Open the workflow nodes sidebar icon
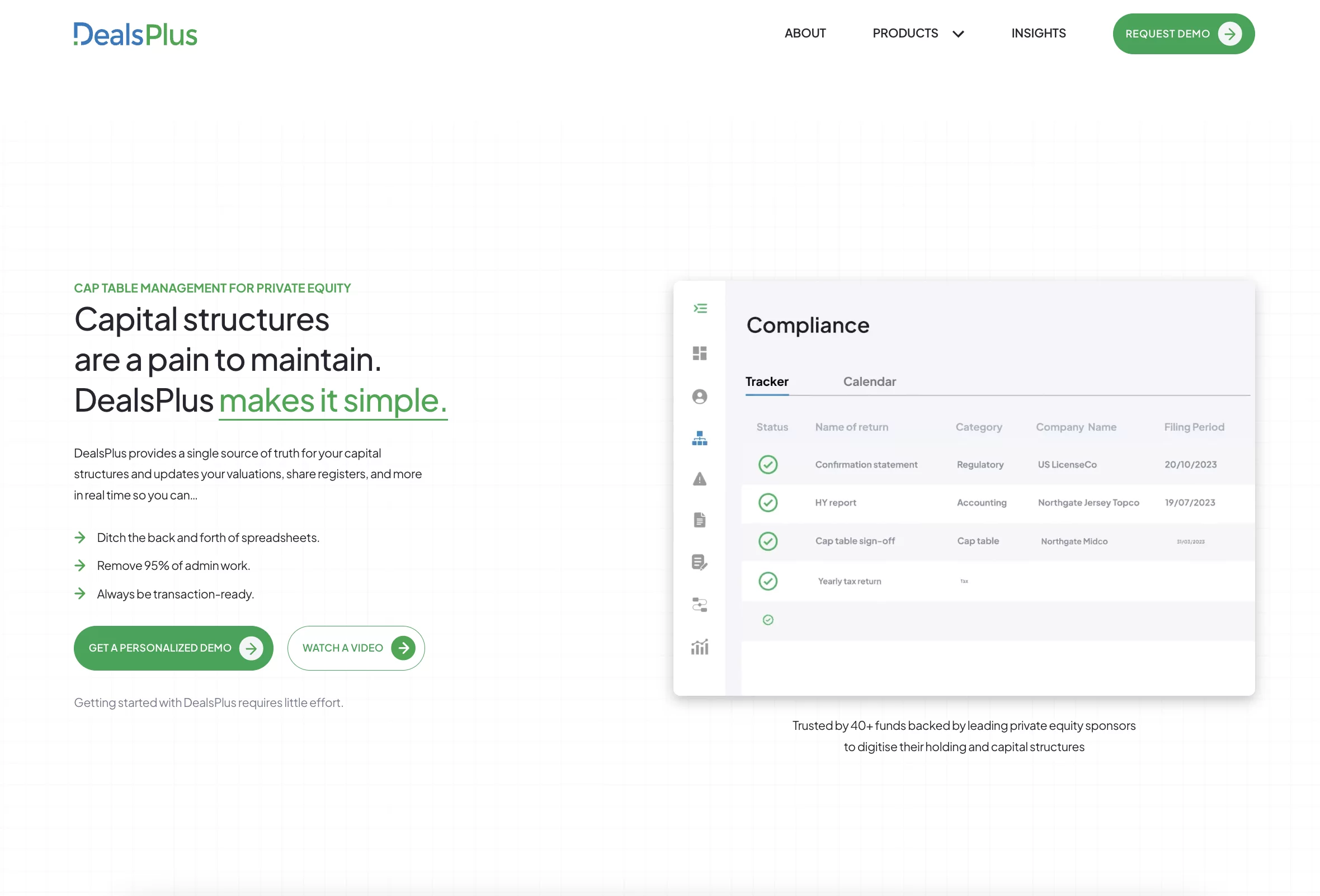 (700, 605)
